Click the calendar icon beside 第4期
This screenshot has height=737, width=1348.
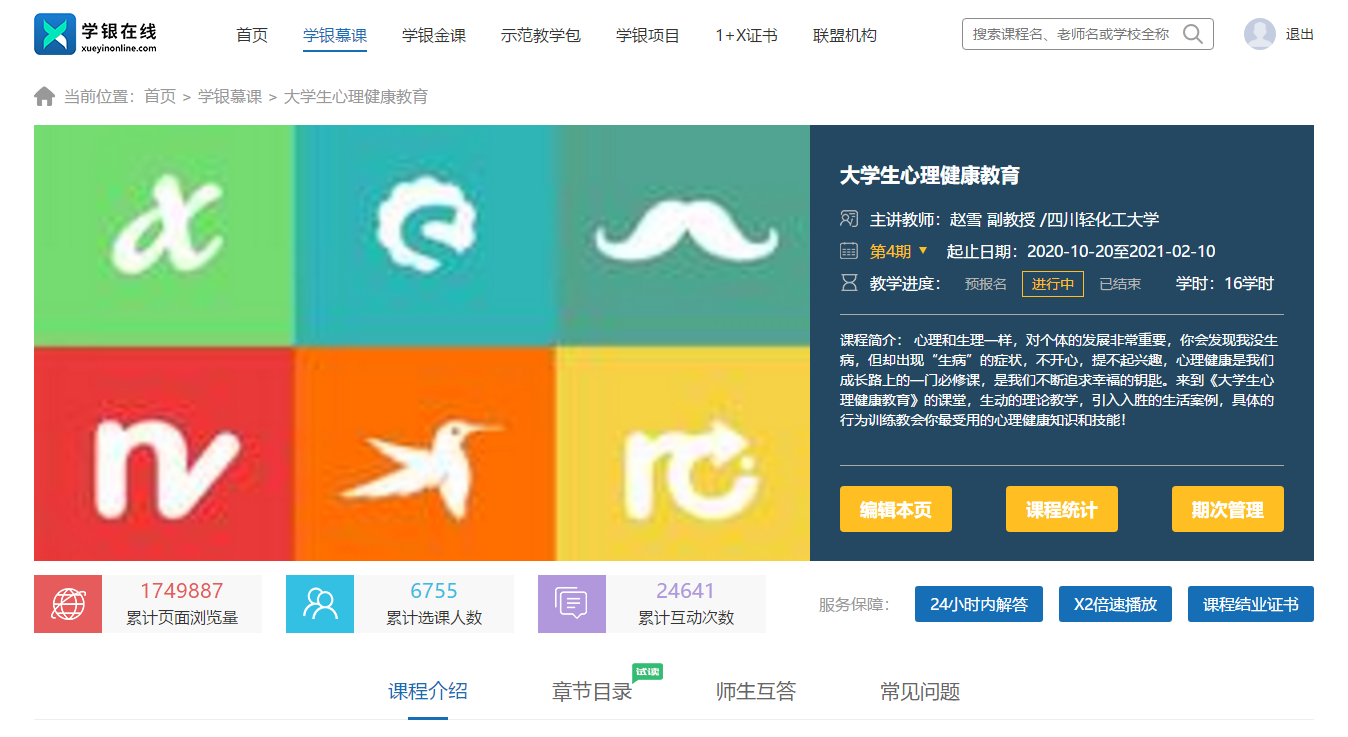pos(849,251)
